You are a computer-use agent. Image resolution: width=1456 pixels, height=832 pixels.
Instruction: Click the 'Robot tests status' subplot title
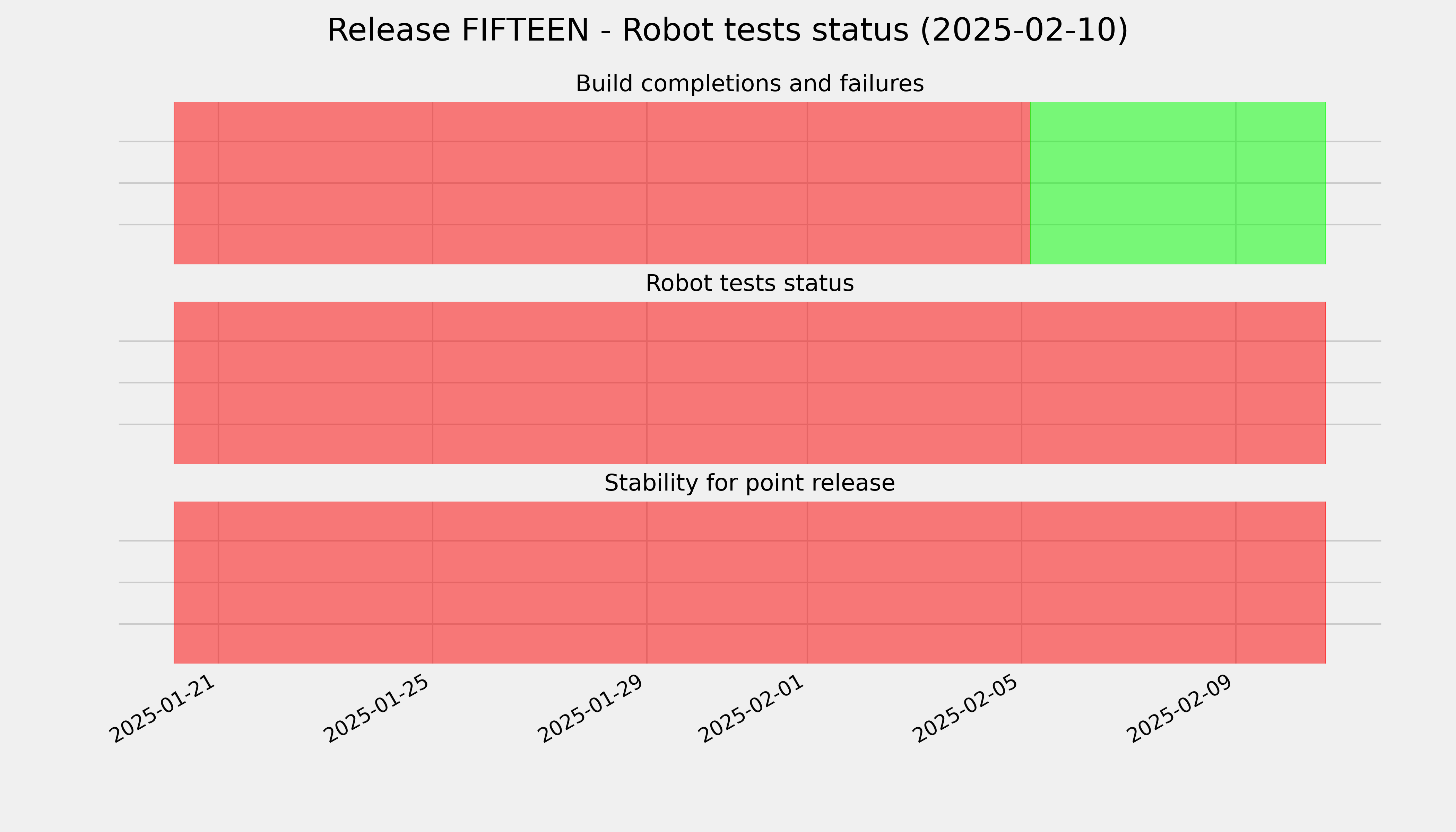pyautogui.click(x=750, y=284)
